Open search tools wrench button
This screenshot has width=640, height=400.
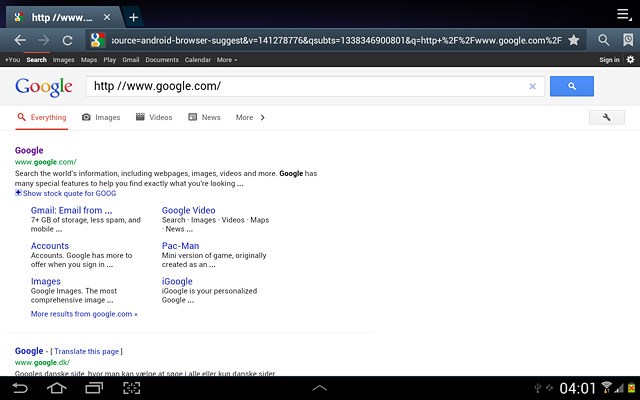click(x=607, y=117)
